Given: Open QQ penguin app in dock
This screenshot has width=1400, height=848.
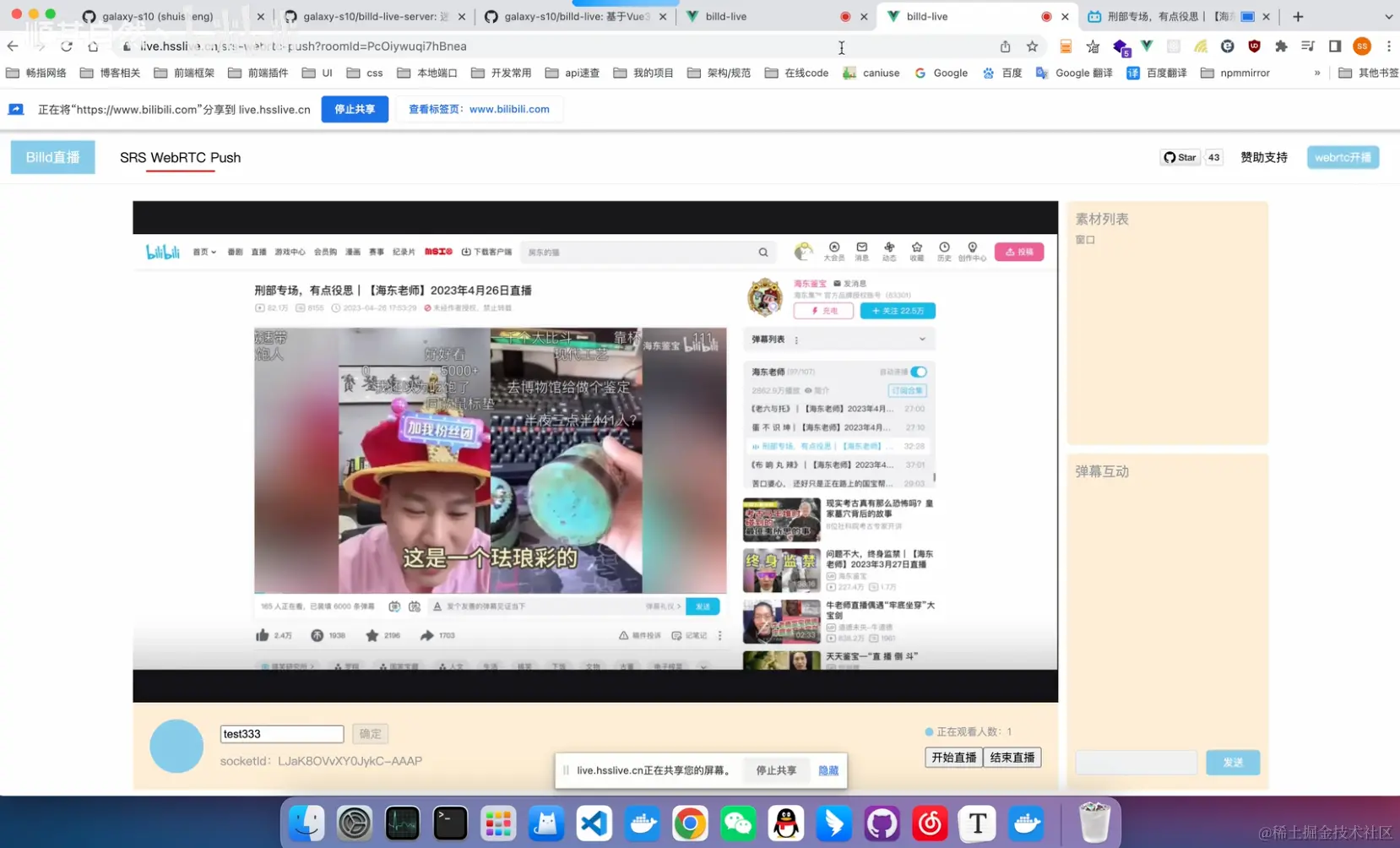Looking at the screenshot, I should [786, 823].
